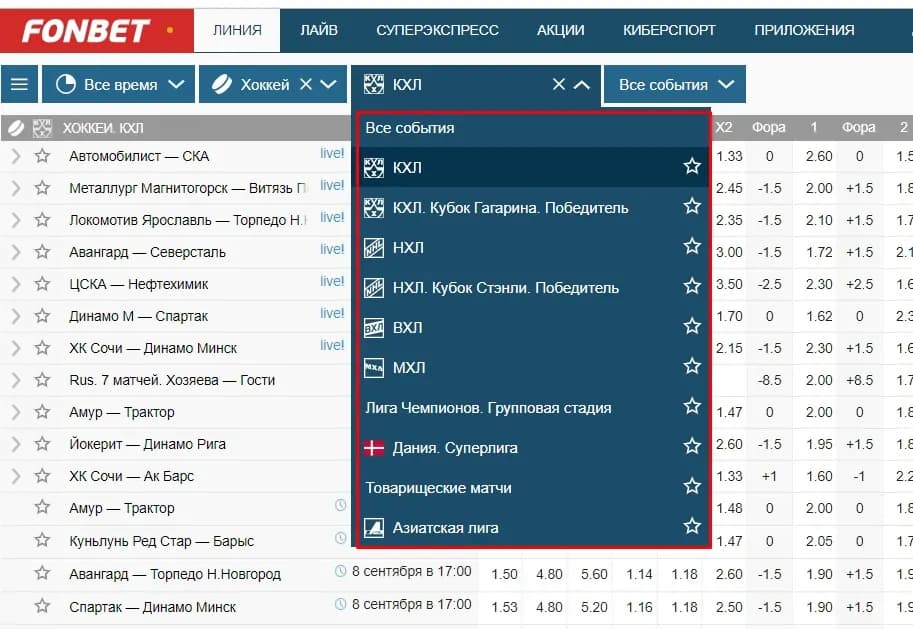Favorite the Динамо М — Спартак match

(42, 316)
